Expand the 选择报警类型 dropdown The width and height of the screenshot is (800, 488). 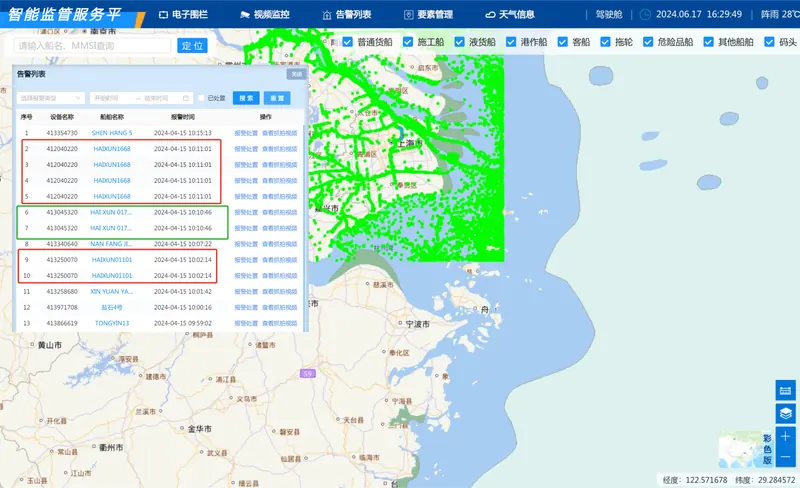[x=51, y=98]
